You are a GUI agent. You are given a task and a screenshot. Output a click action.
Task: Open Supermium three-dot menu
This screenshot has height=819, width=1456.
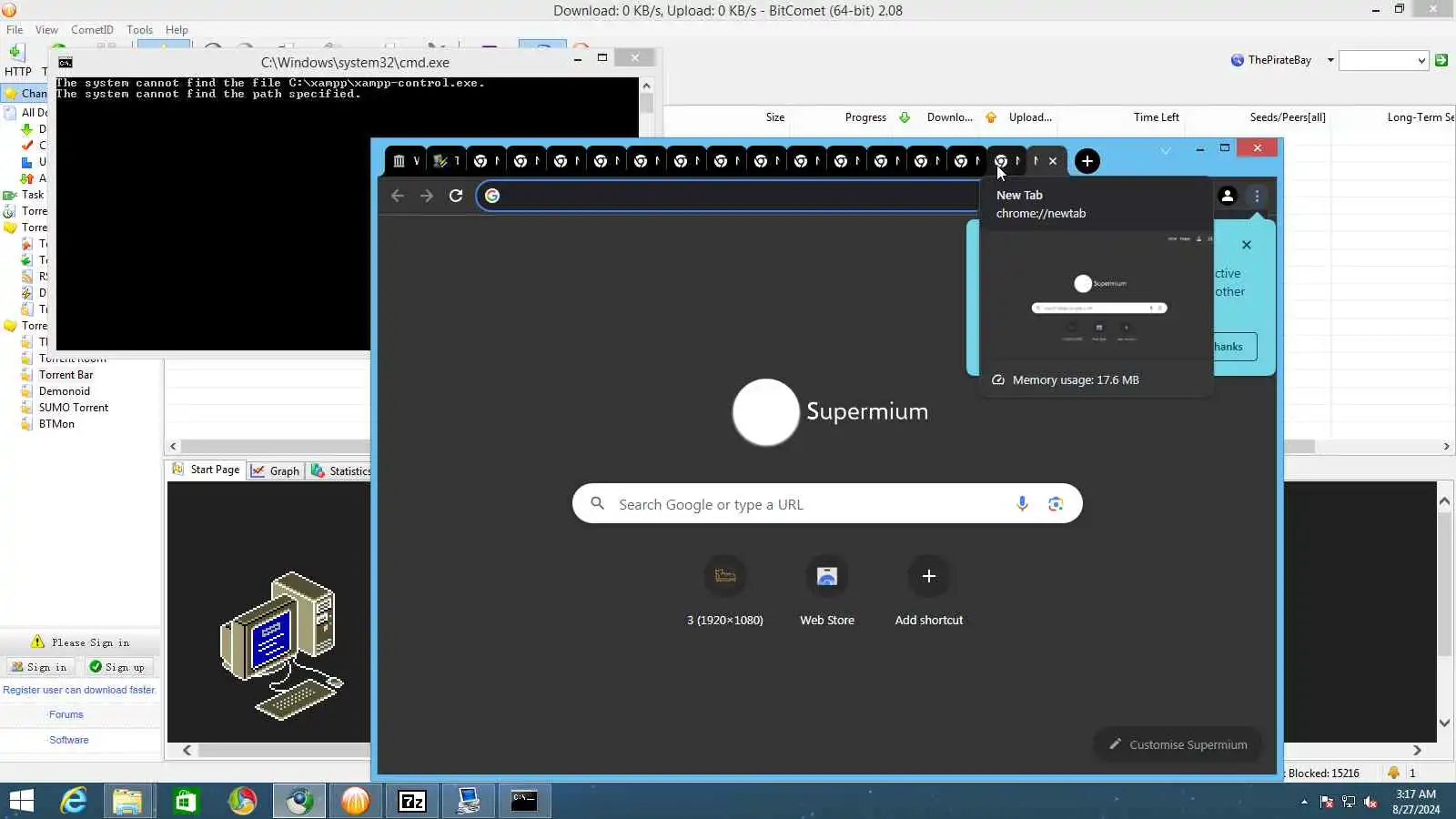tap(1257, 196)
